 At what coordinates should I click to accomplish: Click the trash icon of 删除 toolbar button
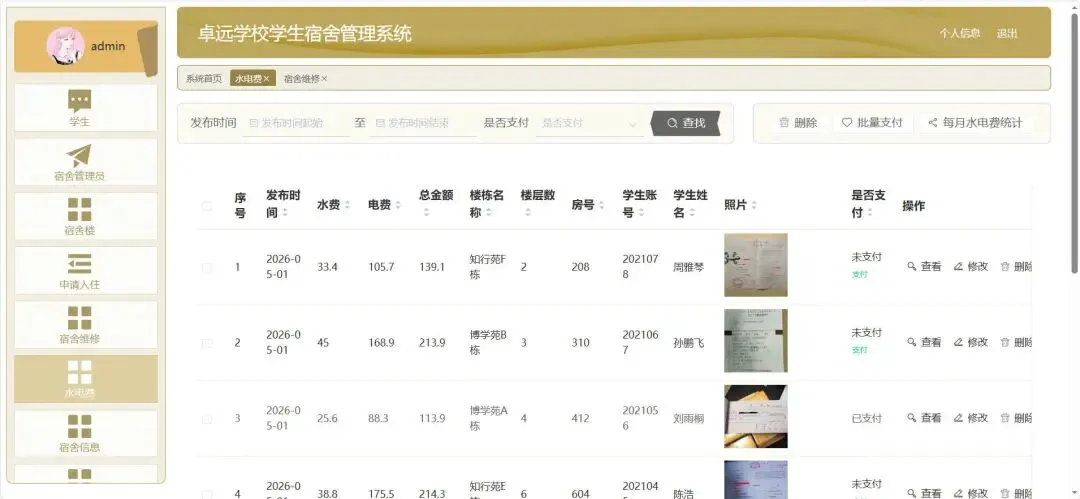784,123
